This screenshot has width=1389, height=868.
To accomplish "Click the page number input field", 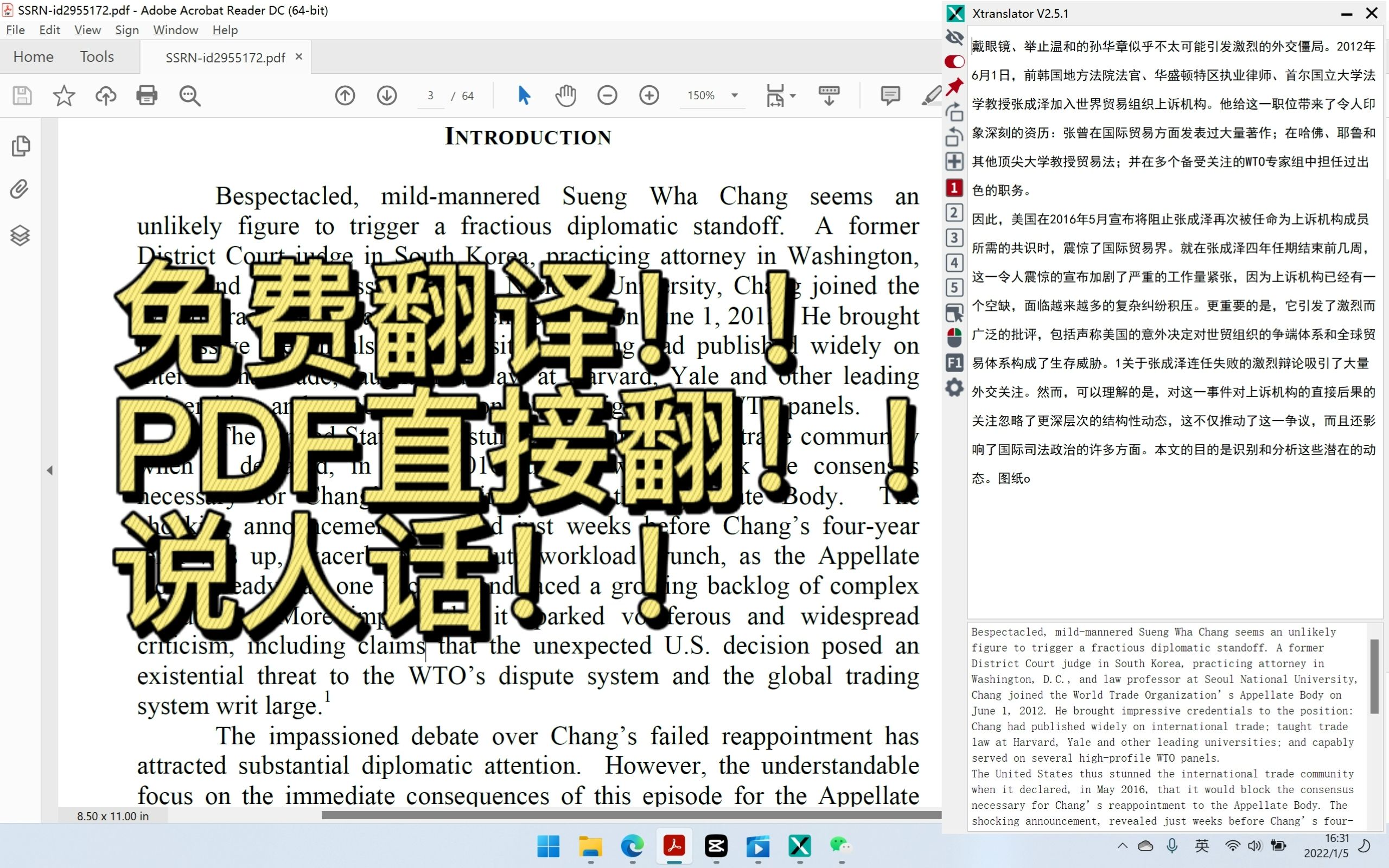I will pos(430,95).
